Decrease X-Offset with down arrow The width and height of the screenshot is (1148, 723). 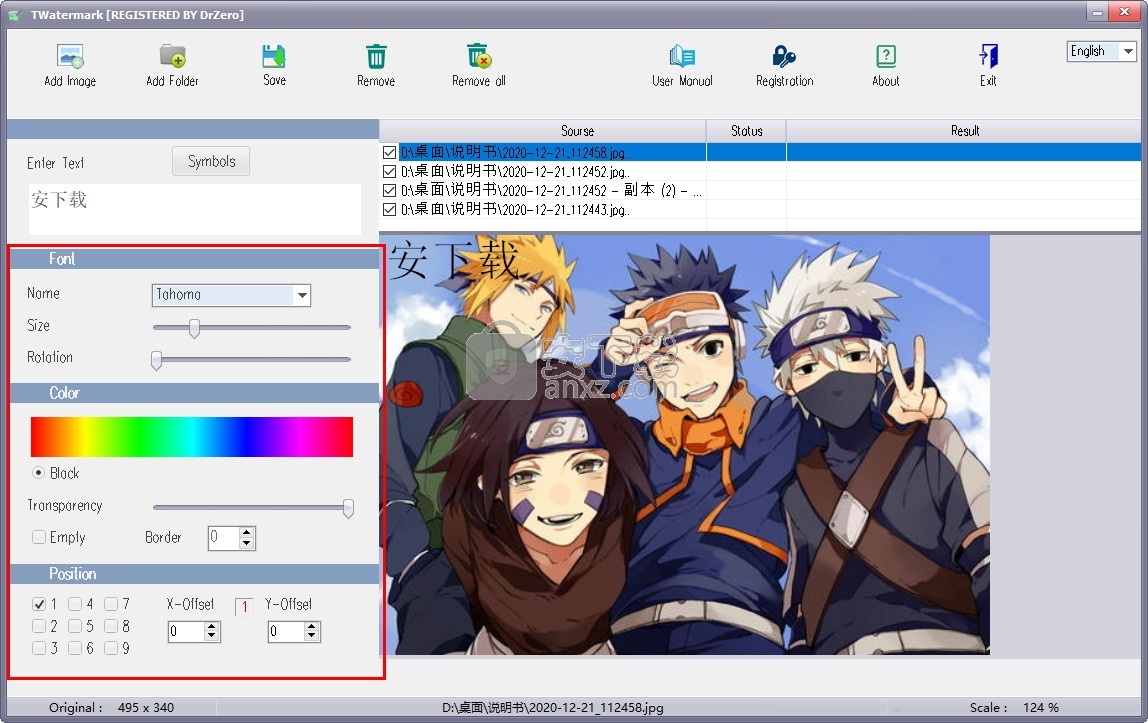(212, 637)
